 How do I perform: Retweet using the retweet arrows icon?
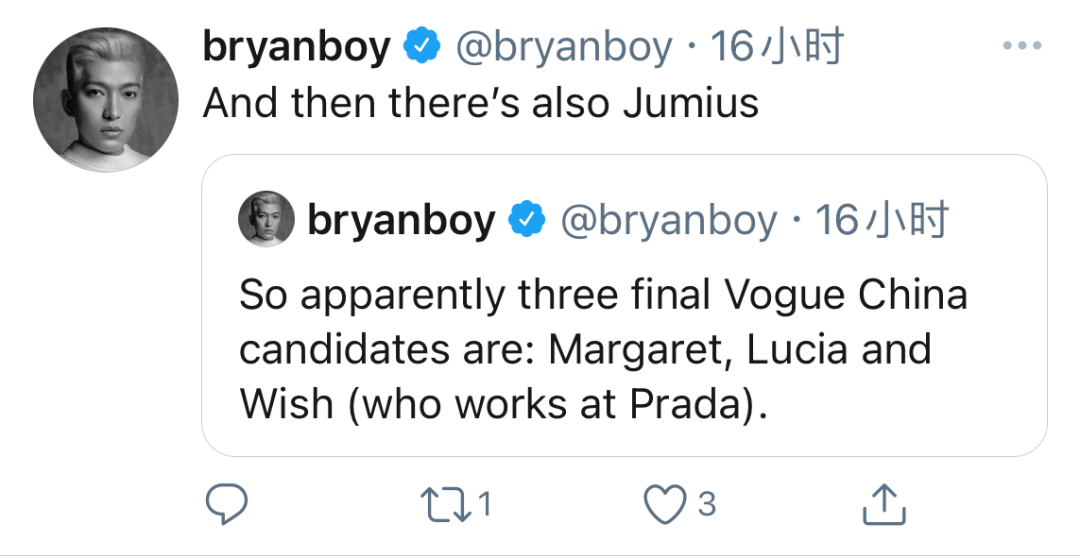tap(446, 504)
